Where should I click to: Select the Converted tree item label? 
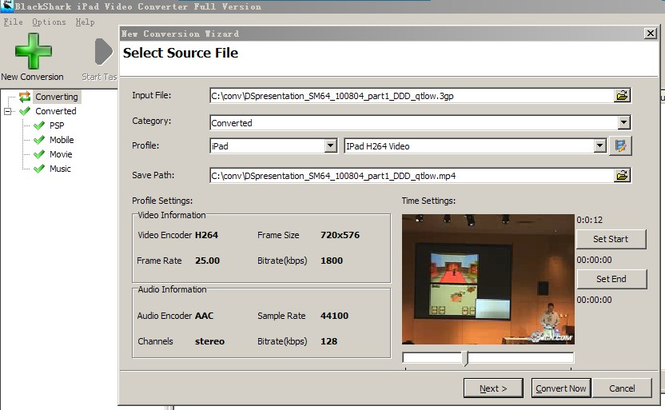click(56, 111)
